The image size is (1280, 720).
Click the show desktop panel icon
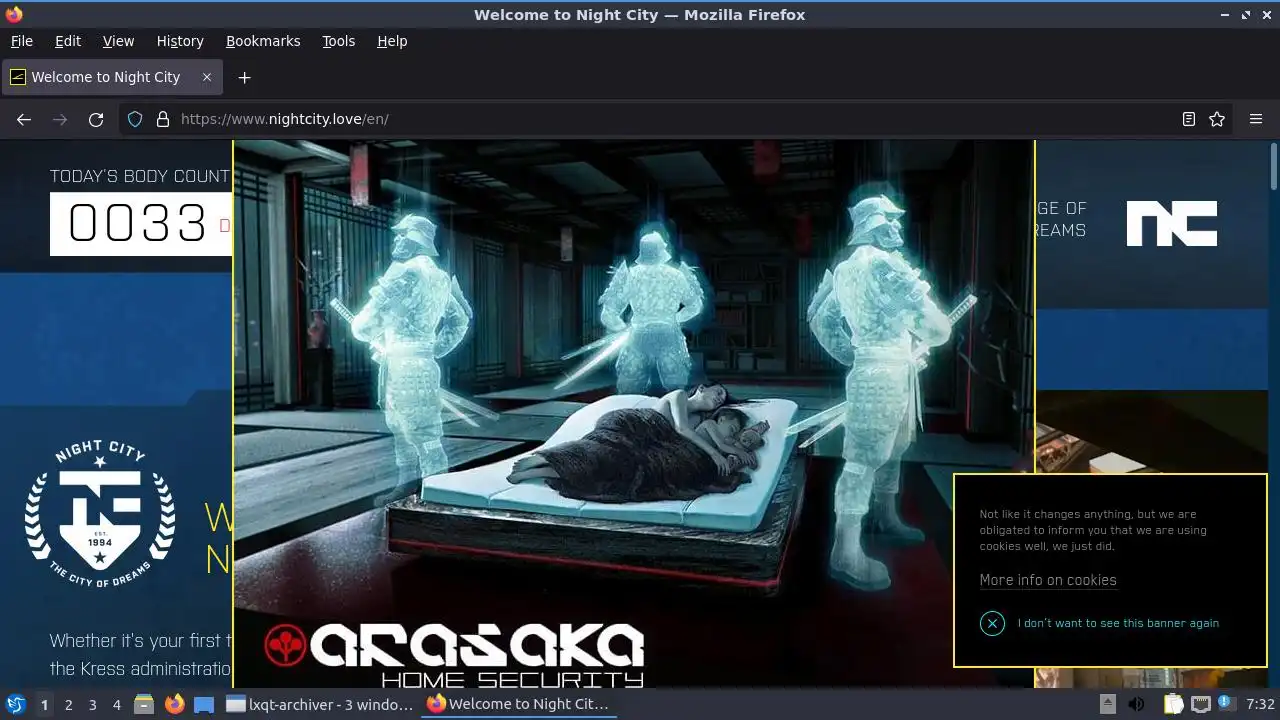(x=204, y=704)
